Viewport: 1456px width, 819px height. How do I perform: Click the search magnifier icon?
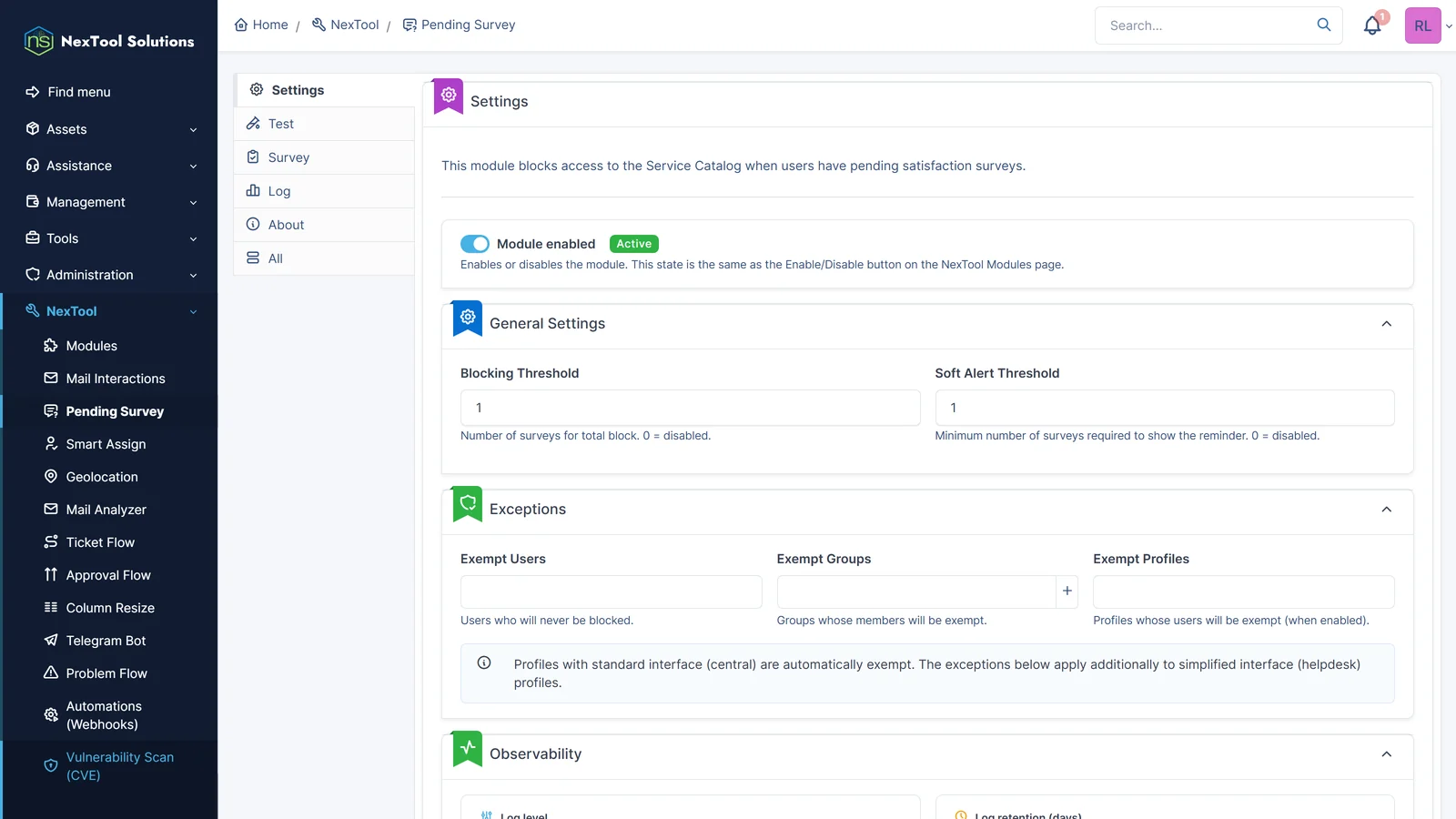point(1324,25)
